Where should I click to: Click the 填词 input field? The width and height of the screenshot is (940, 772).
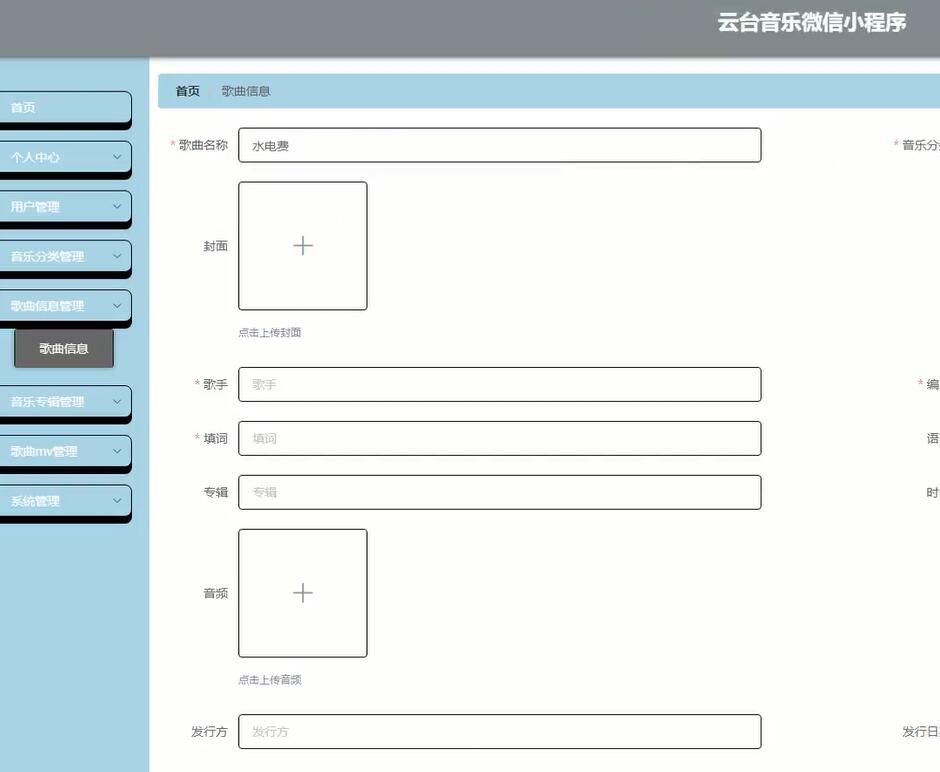[x=500, y=436]
